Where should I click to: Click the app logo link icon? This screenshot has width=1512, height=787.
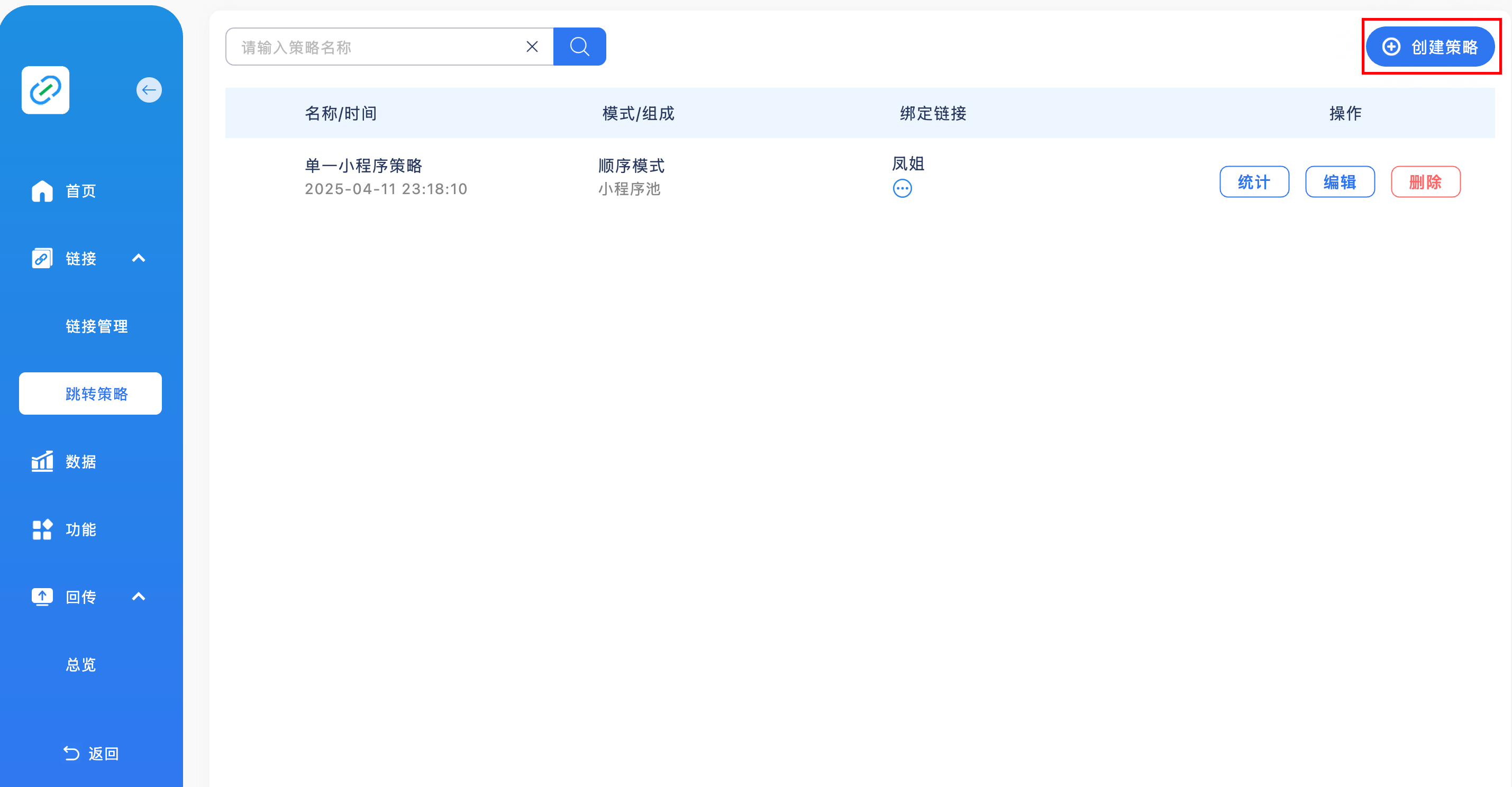[x=46, y=90]
